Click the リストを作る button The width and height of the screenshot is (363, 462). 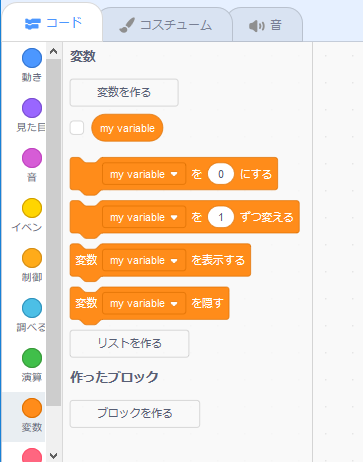click(129, 343)
